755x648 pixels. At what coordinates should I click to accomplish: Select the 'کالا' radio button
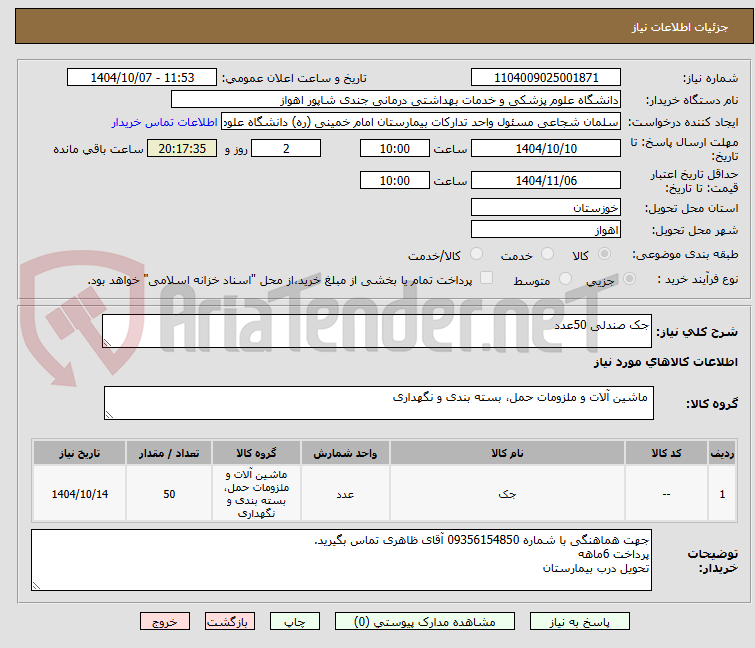coord(604,254)
